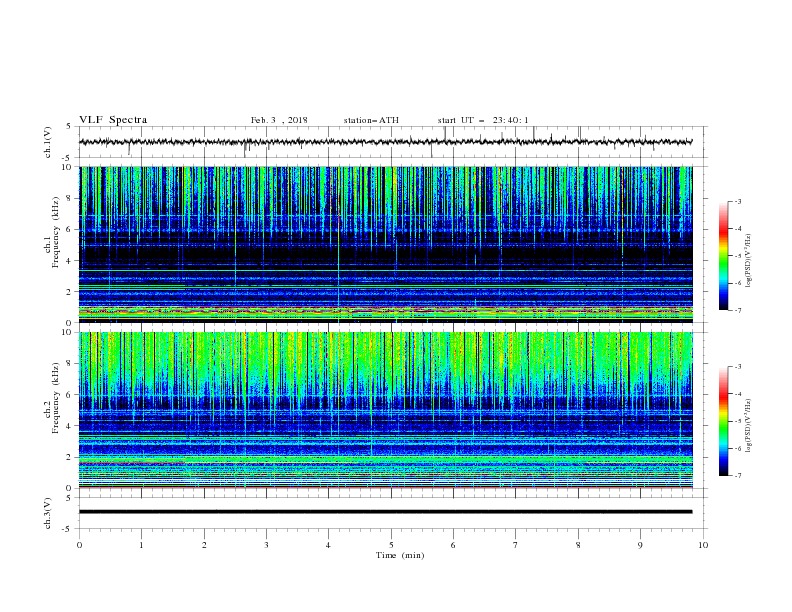
Task: Click time axis tick label '9'
Action: [x=640, y=545]
